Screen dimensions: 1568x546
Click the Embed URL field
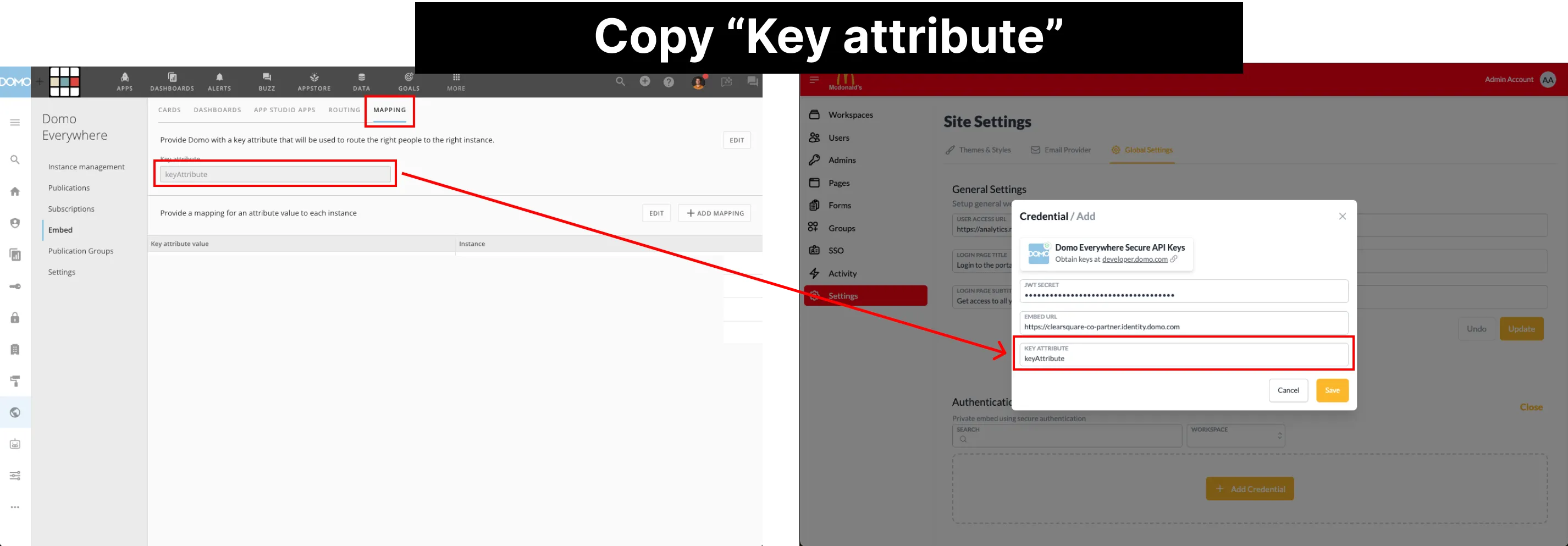[x=1183, y=323]
